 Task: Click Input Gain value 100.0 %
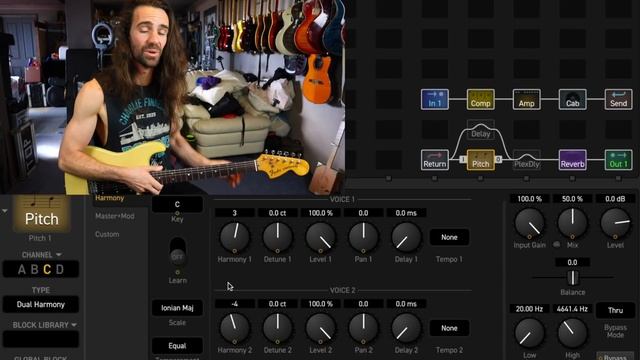[x=529, y=199]
